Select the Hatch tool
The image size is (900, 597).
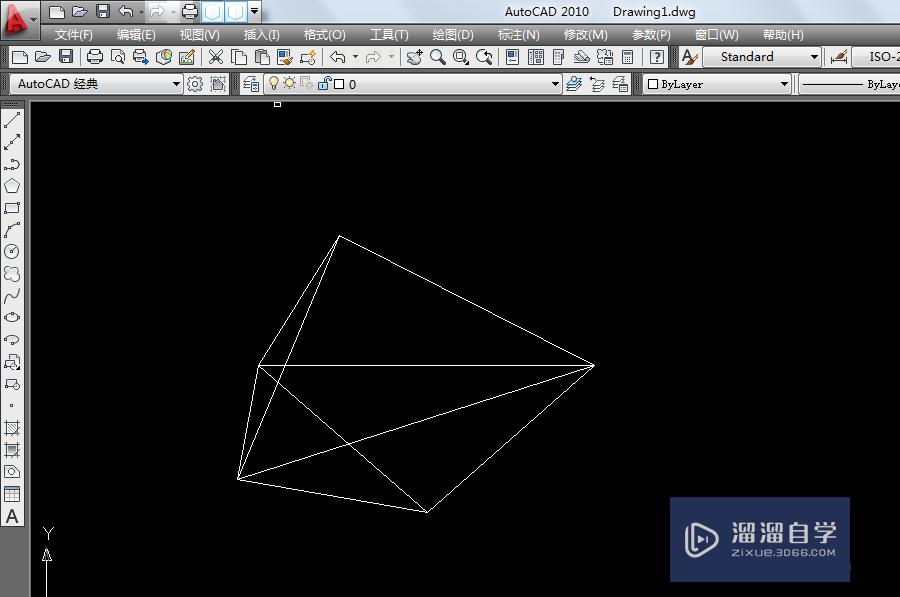(x=12, y=428)
